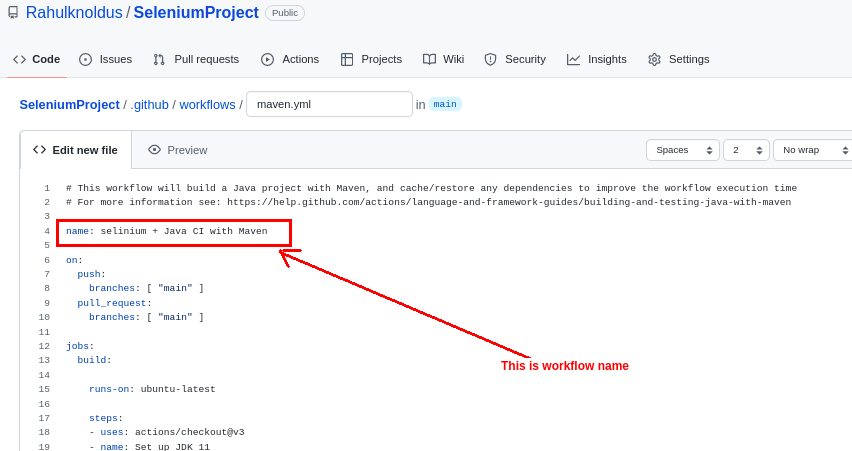
Task: Switch to the Actions tab
Action: (x=290, y=59)
